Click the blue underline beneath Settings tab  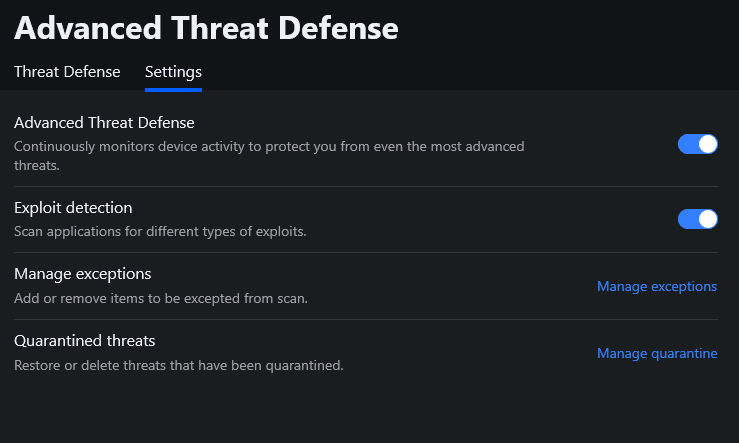click(x=173, y=90)
